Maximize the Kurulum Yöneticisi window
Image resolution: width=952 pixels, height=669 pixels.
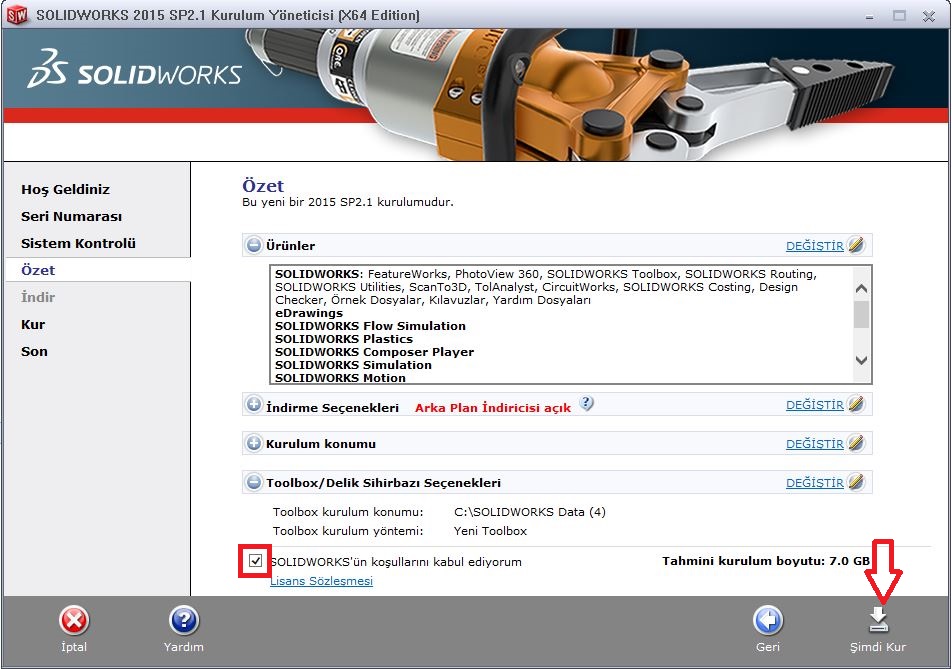click(899, 16)
